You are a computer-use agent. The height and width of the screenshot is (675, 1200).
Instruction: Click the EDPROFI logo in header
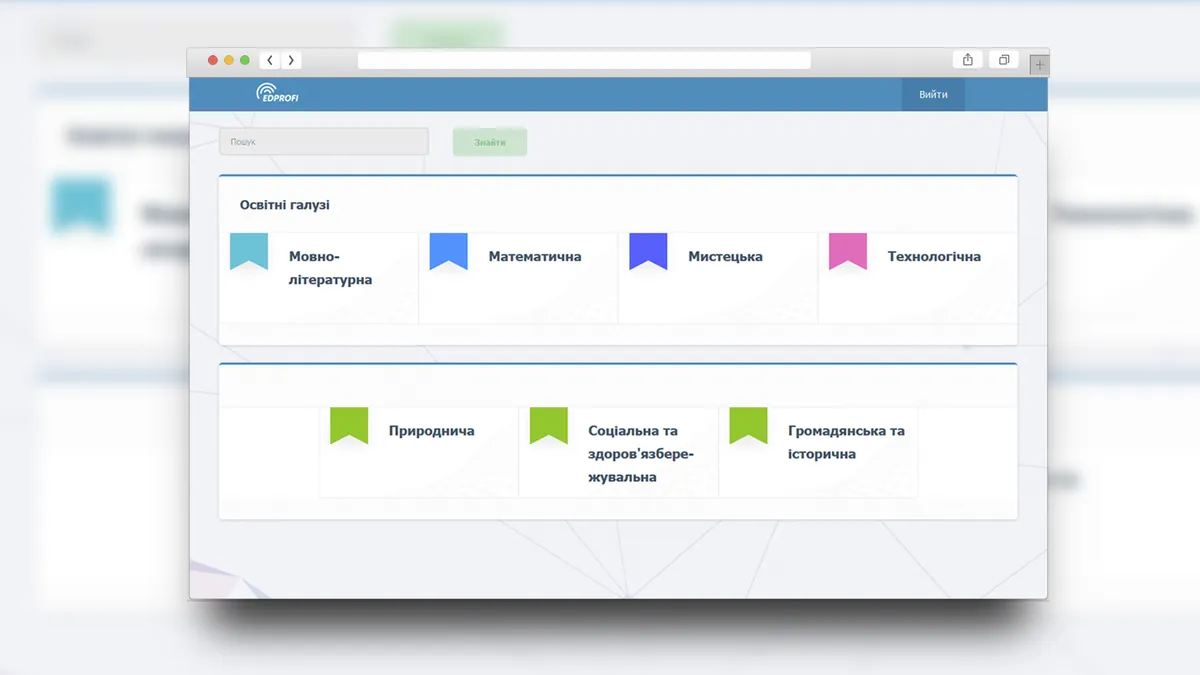277,94
